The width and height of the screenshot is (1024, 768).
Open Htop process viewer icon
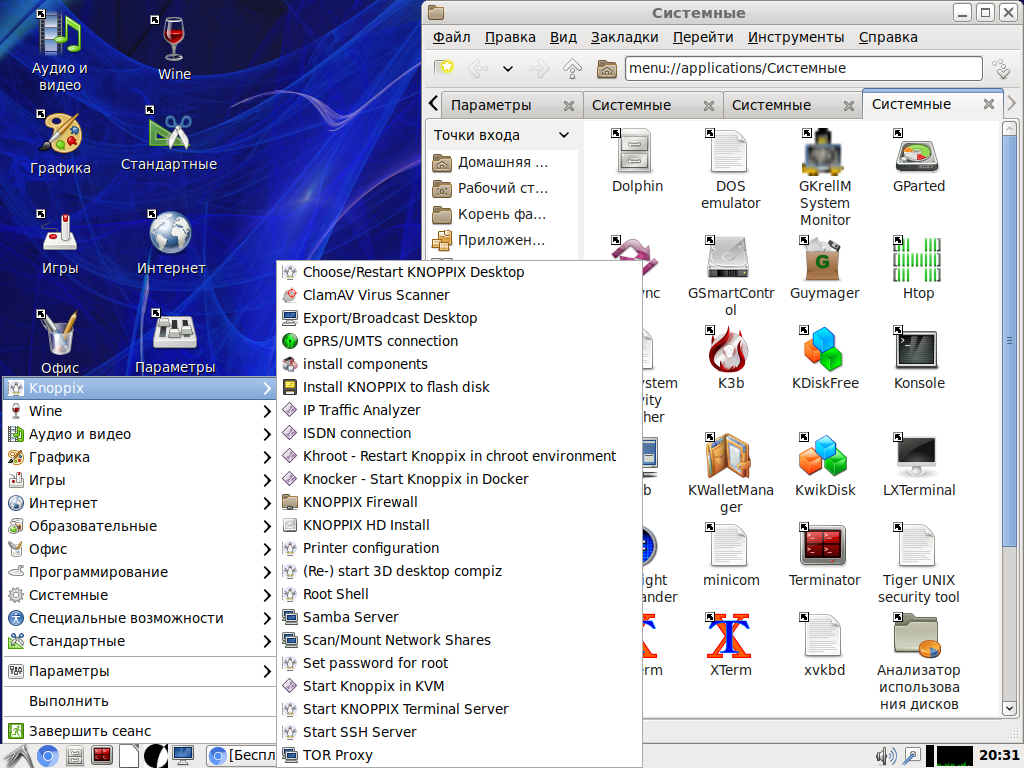[918, 259]
